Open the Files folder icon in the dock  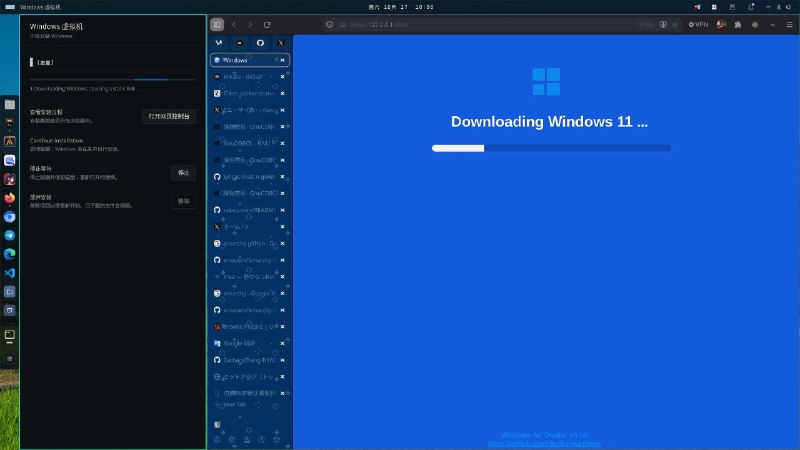click(x=10, y=105)
